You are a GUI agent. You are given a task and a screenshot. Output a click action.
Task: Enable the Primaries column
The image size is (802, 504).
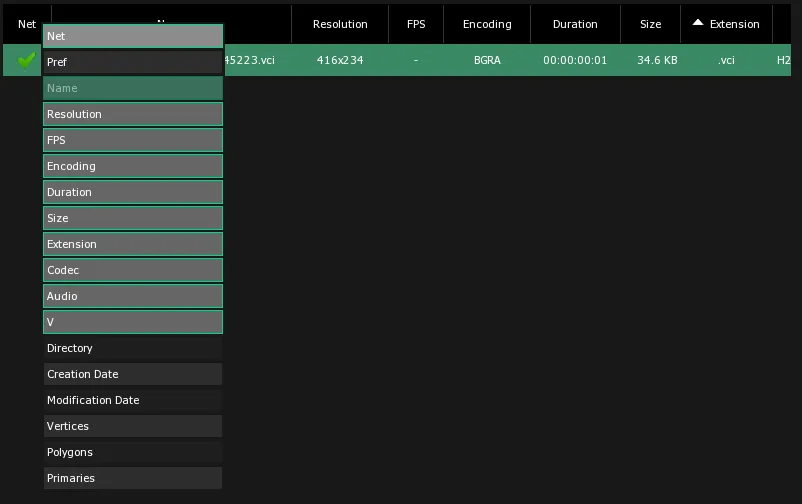click(133, 478)
